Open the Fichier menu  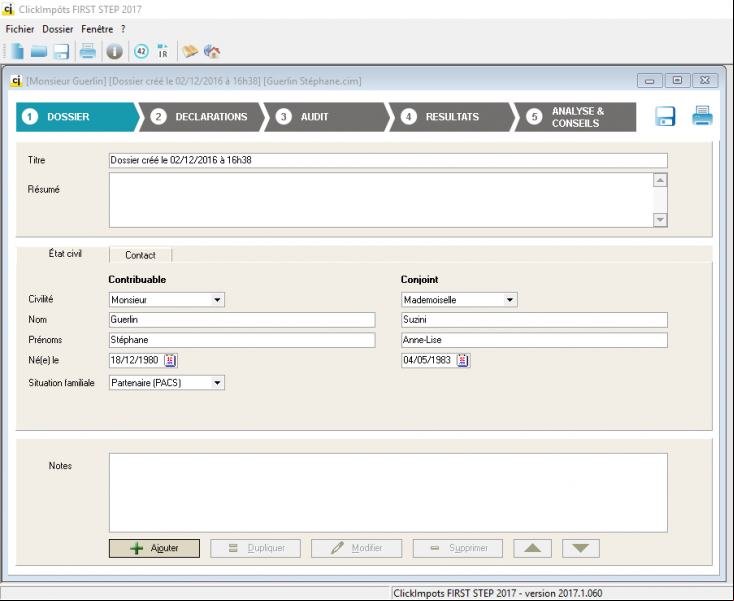pos(20,29)
